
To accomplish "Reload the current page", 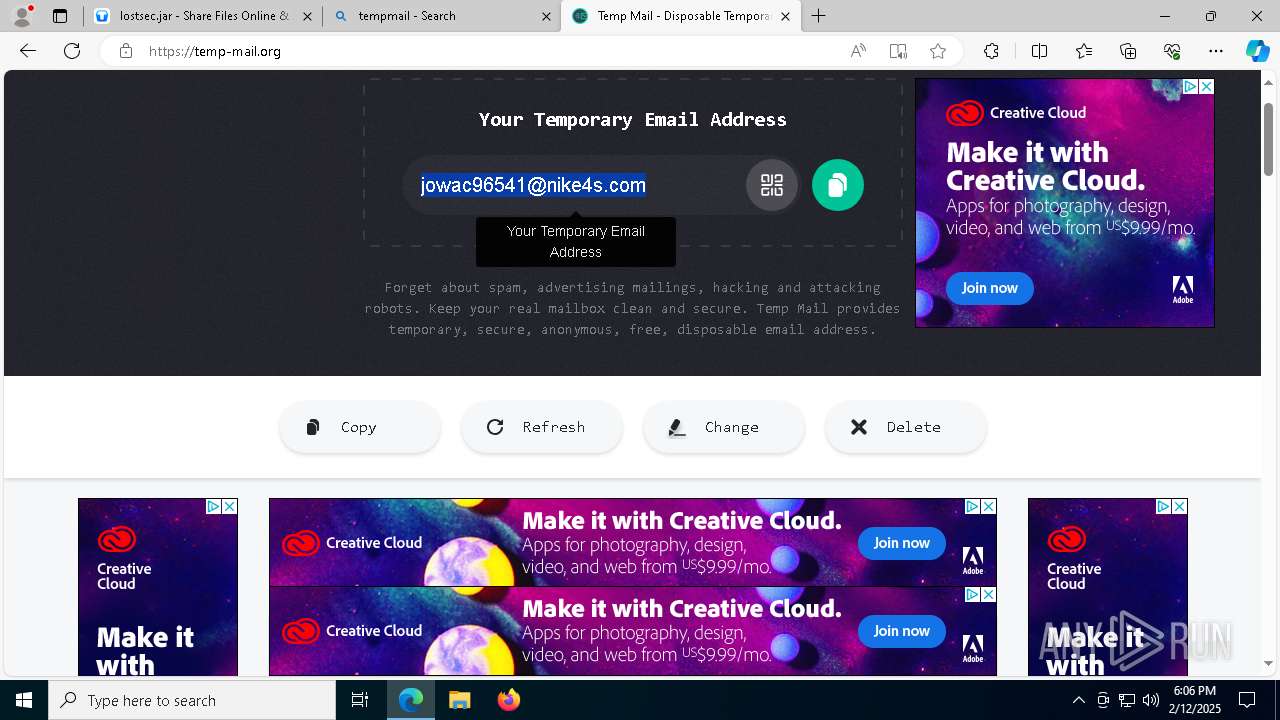I will (72, 51).
